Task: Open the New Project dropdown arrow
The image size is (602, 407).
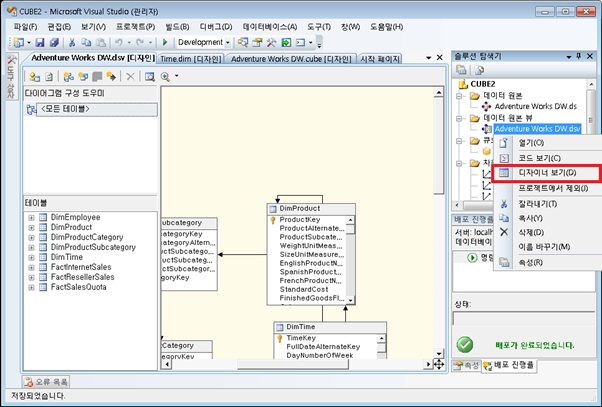Action: tap(29, 42)
